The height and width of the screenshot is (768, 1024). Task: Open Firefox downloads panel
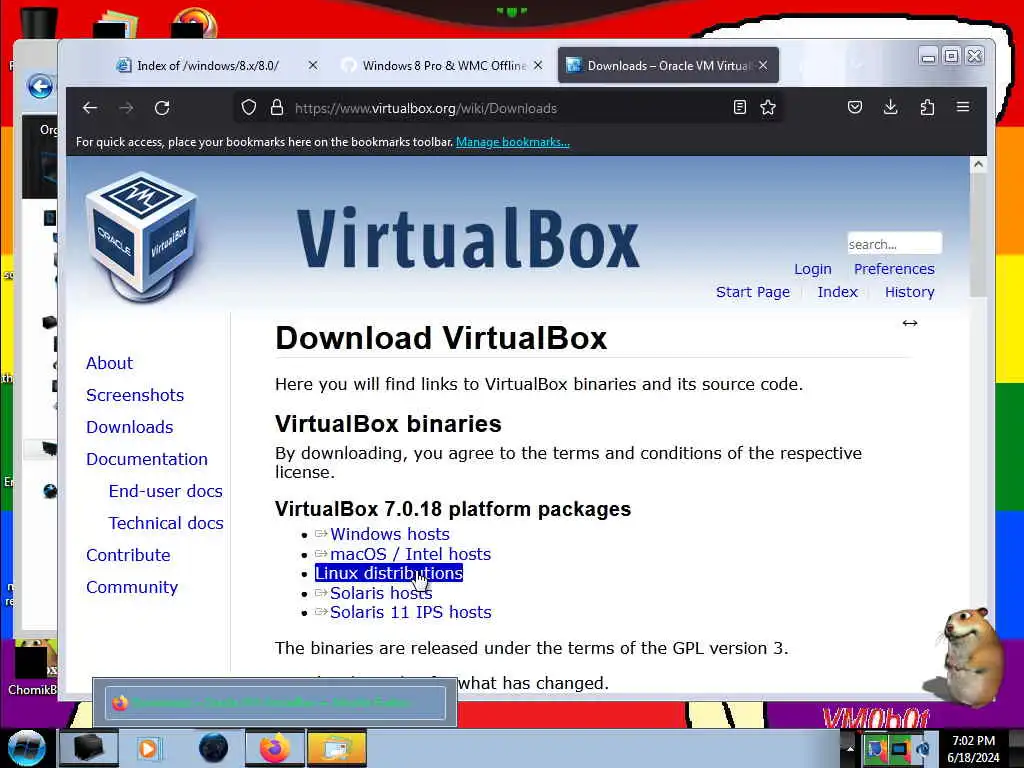(x=890, y=107)
